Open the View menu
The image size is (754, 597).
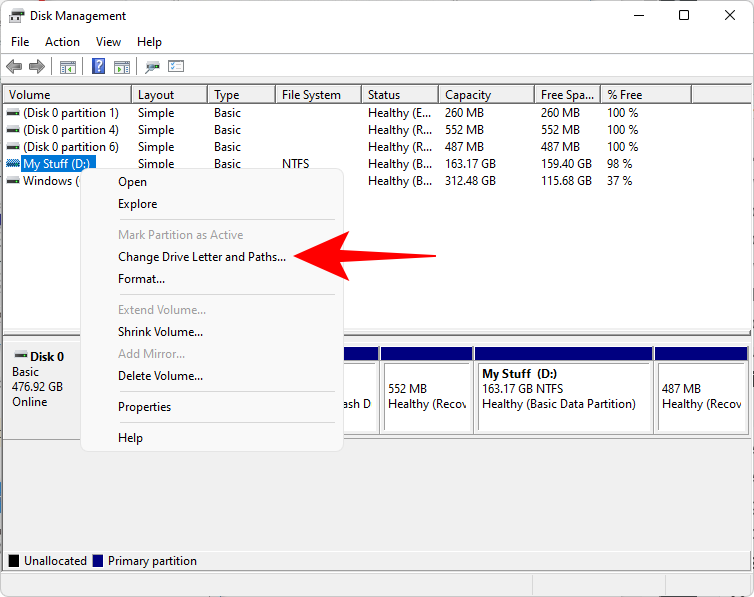[x=108, y=42]
